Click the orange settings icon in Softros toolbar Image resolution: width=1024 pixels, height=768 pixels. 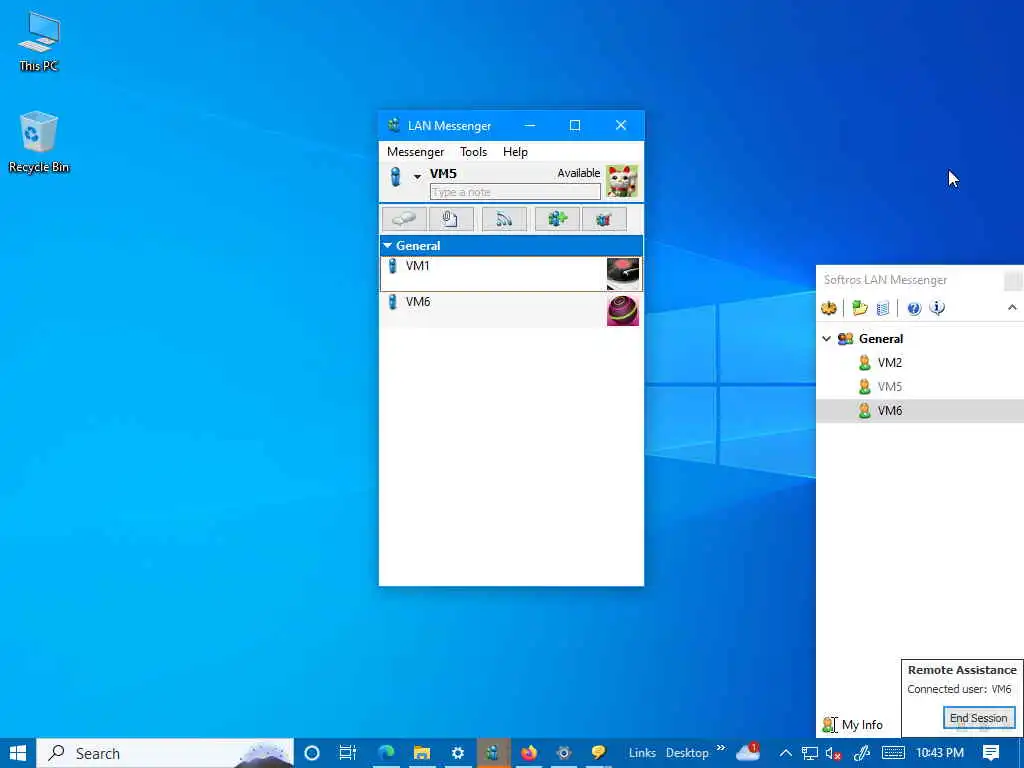(x=829, y=308)
